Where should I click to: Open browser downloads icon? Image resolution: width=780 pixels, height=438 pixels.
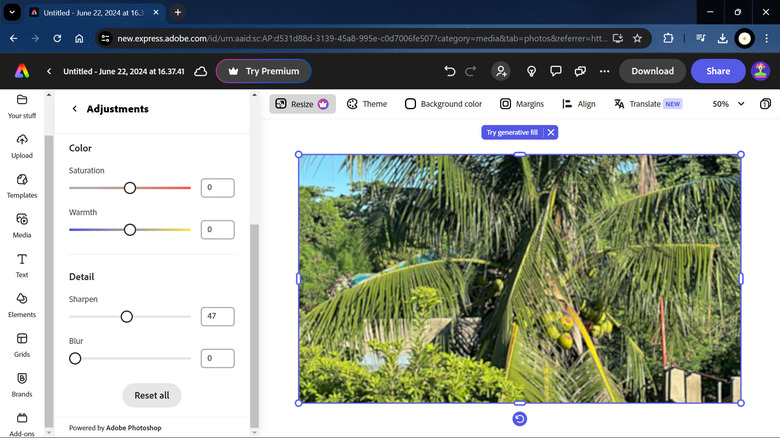722,38
